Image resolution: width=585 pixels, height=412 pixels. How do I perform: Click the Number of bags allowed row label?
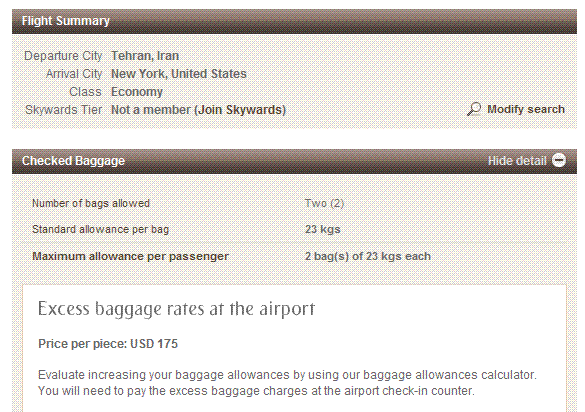(x=91, y=203)
